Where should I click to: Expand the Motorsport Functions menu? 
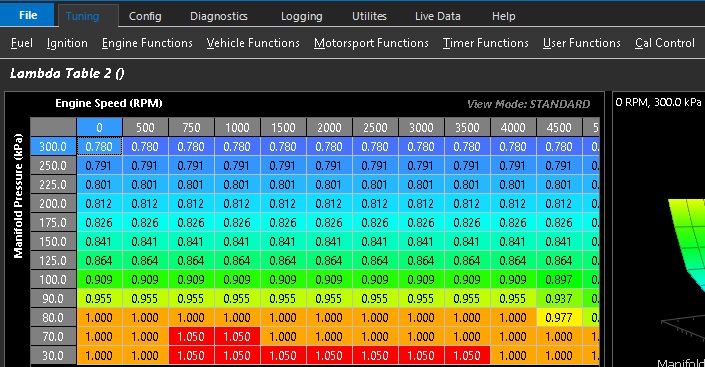point(371,43)
